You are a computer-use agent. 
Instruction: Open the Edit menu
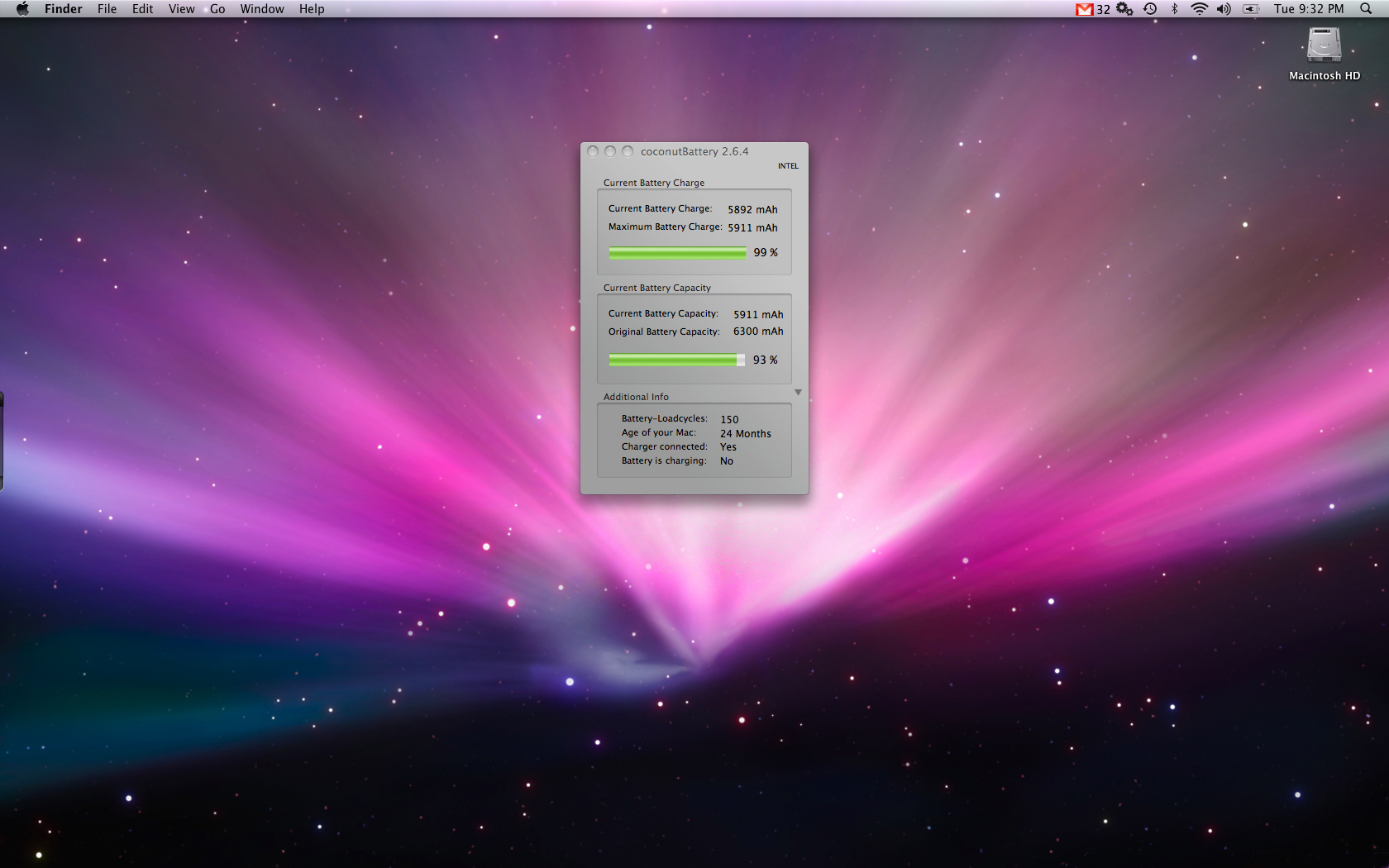142,9
